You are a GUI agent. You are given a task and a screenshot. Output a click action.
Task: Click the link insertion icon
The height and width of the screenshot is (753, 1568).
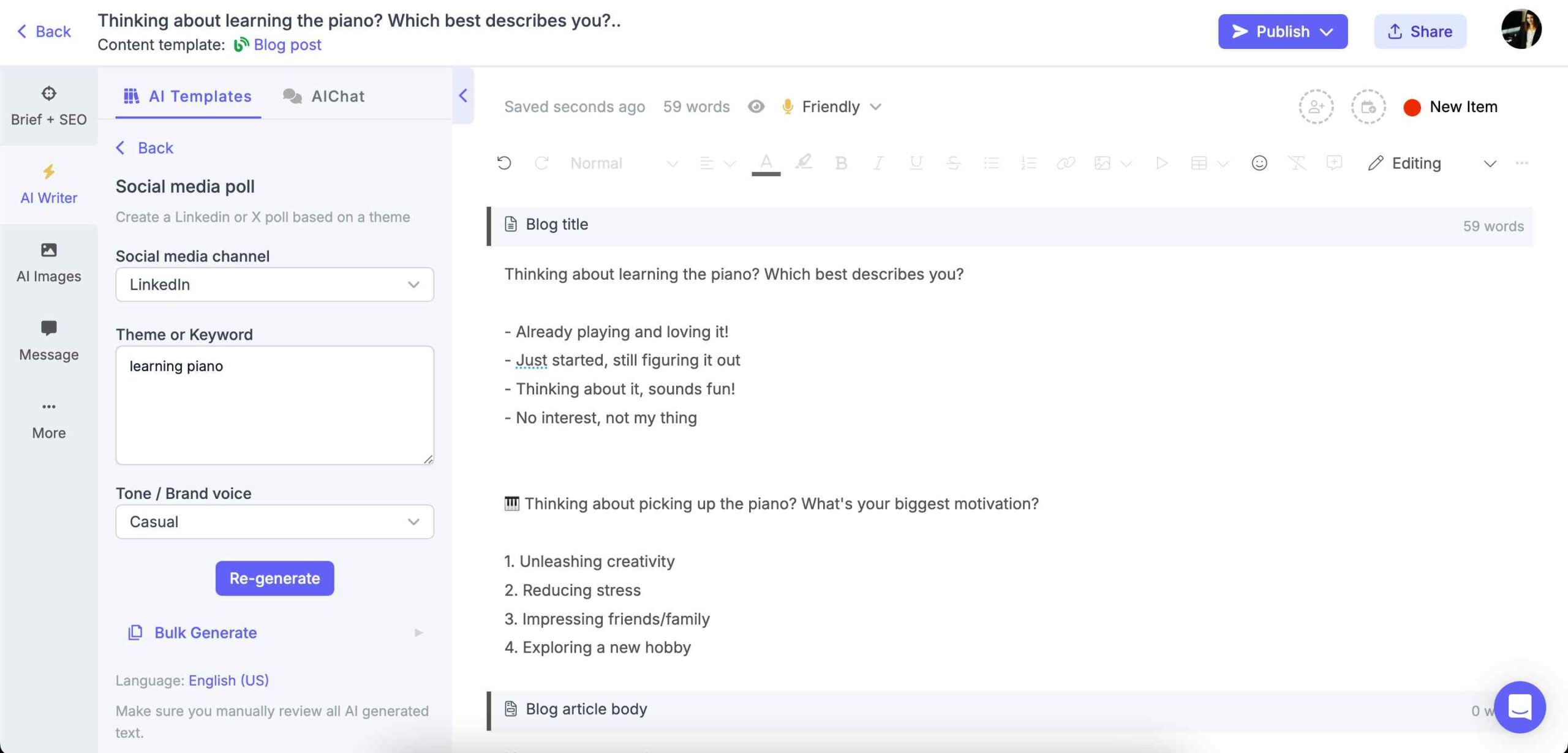(x=1066, y=163)
